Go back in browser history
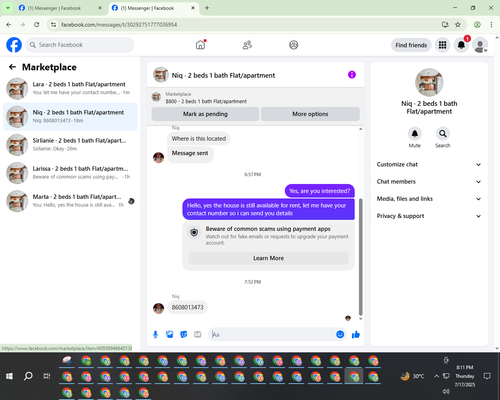 click(9, 24)
